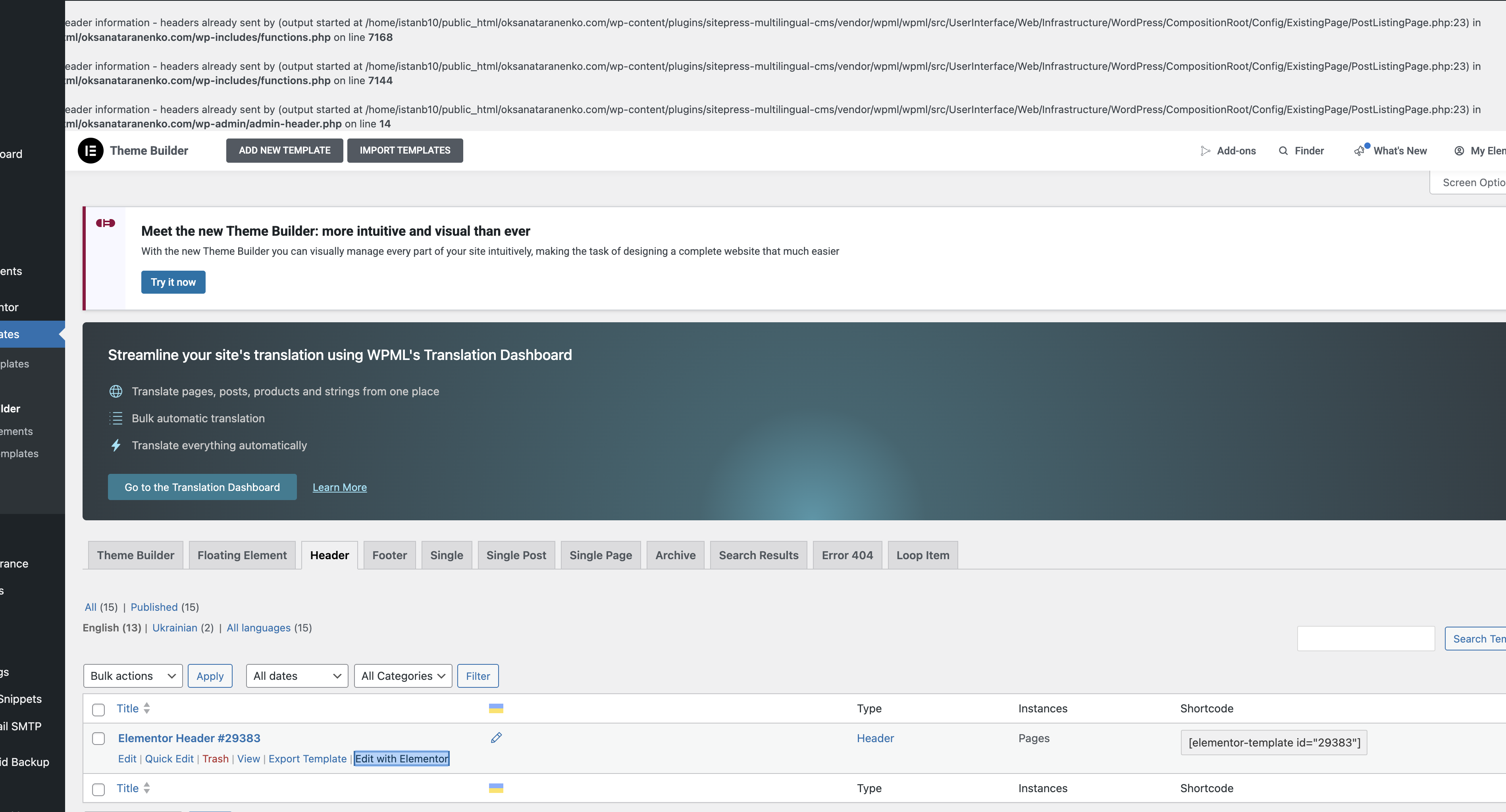
Task: Click View for Header #29383
Action: [x=248, y=758]
